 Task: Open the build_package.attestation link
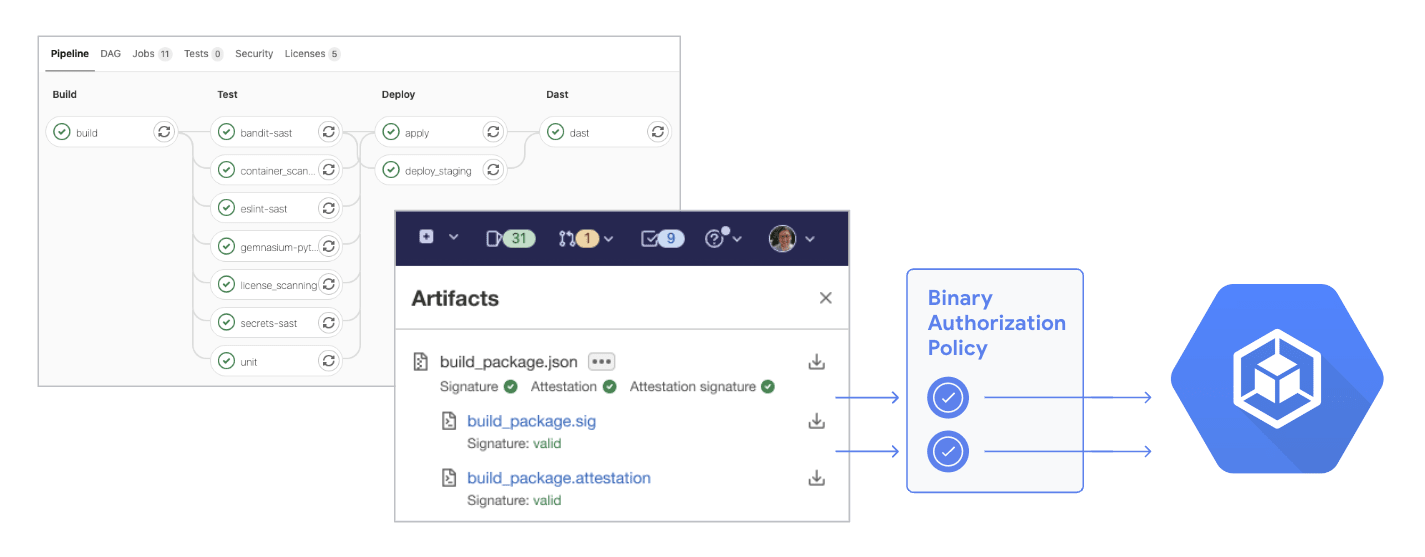(x=559, y=478)
